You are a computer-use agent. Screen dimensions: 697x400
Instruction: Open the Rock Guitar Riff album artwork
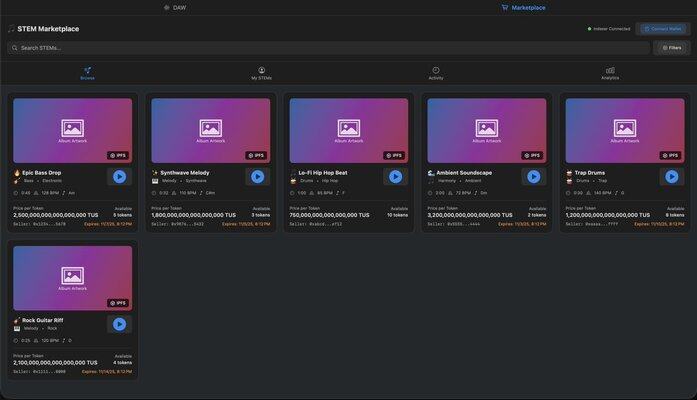tap(72, 277)
